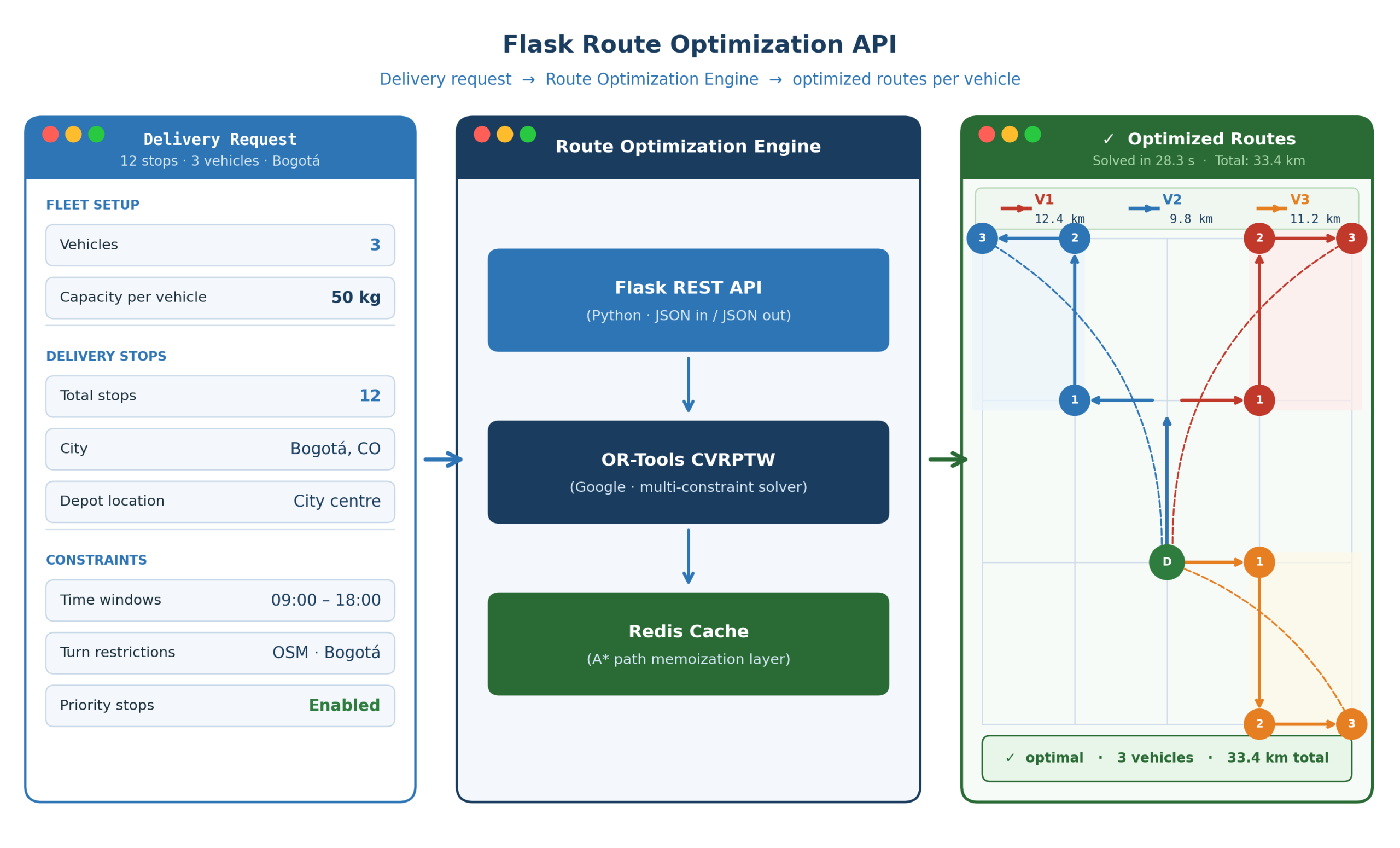This screenshot has width=1400, height=848.
Task: Click the Flask Route Optimization API title
Action: tap(699, 45)
